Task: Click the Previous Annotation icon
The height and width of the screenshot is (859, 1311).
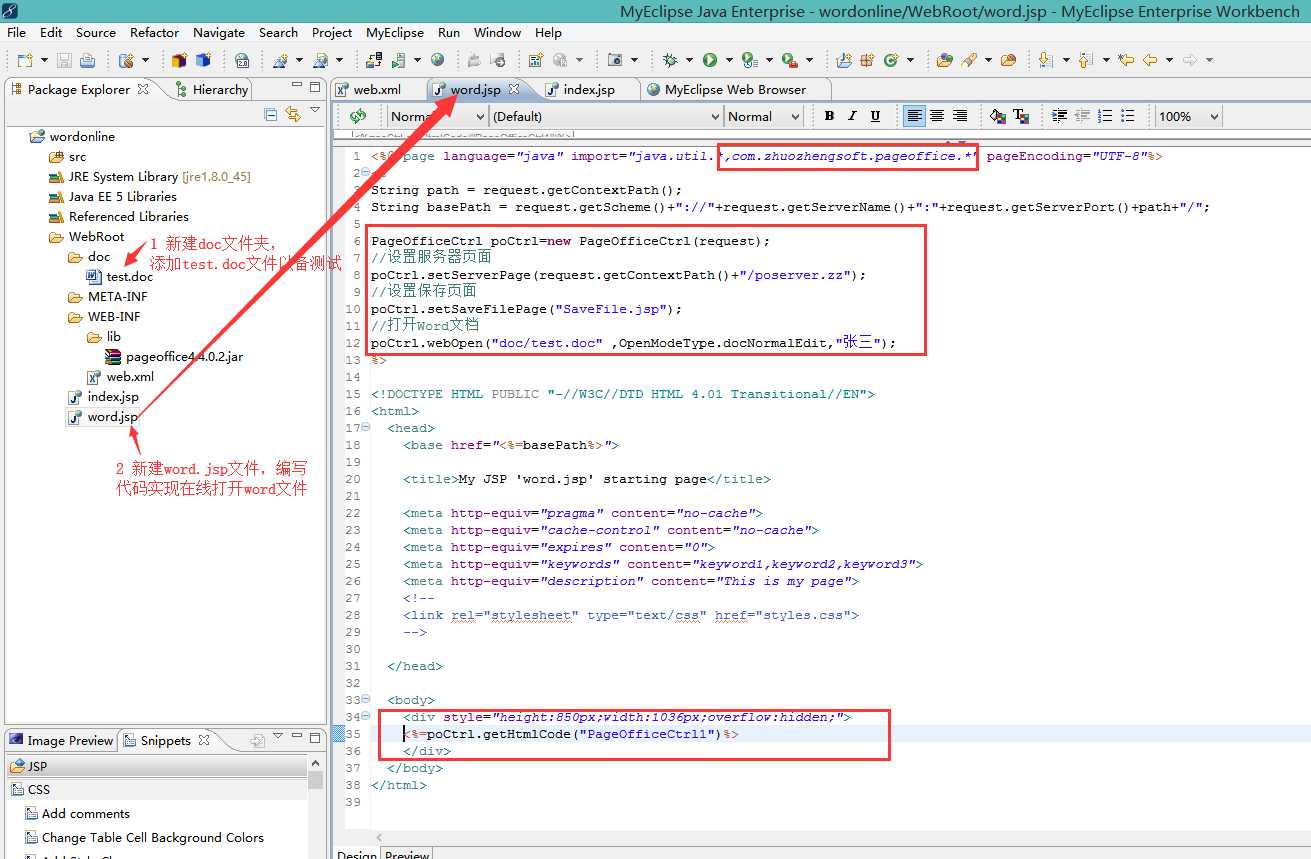Action: tap(1085, 60)
